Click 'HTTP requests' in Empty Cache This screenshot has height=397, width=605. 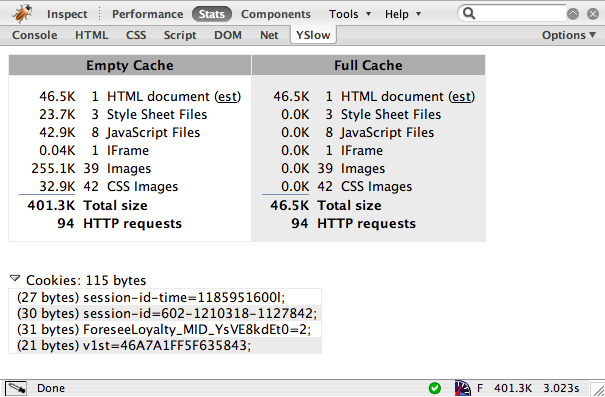pyautogui.click(x=132, y=224)
